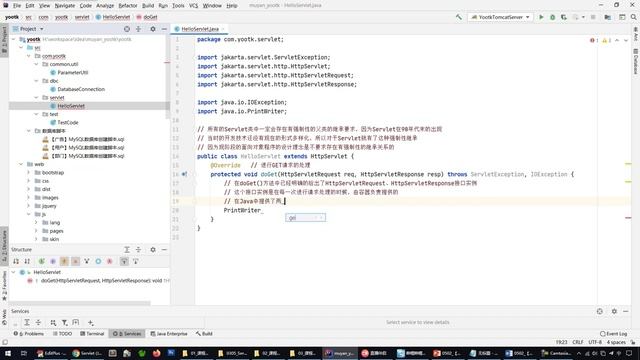
Task: Collapse the com.yootk package node
Action: (x=29, y=56)
